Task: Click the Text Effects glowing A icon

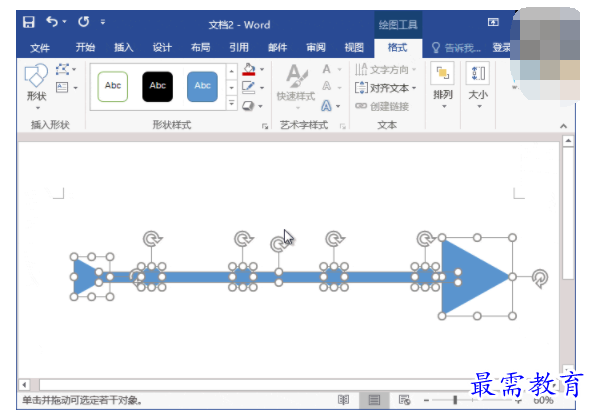Action: pyautogui.click(x=327, y=106)
